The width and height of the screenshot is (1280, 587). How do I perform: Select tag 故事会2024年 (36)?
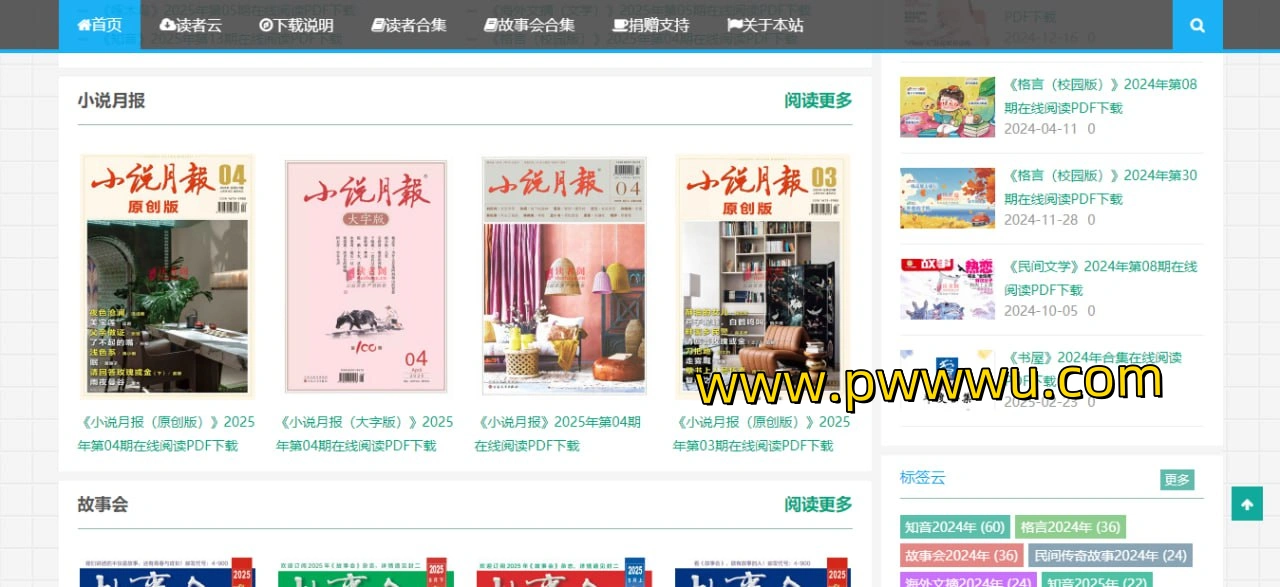click(x=961, y=555)
